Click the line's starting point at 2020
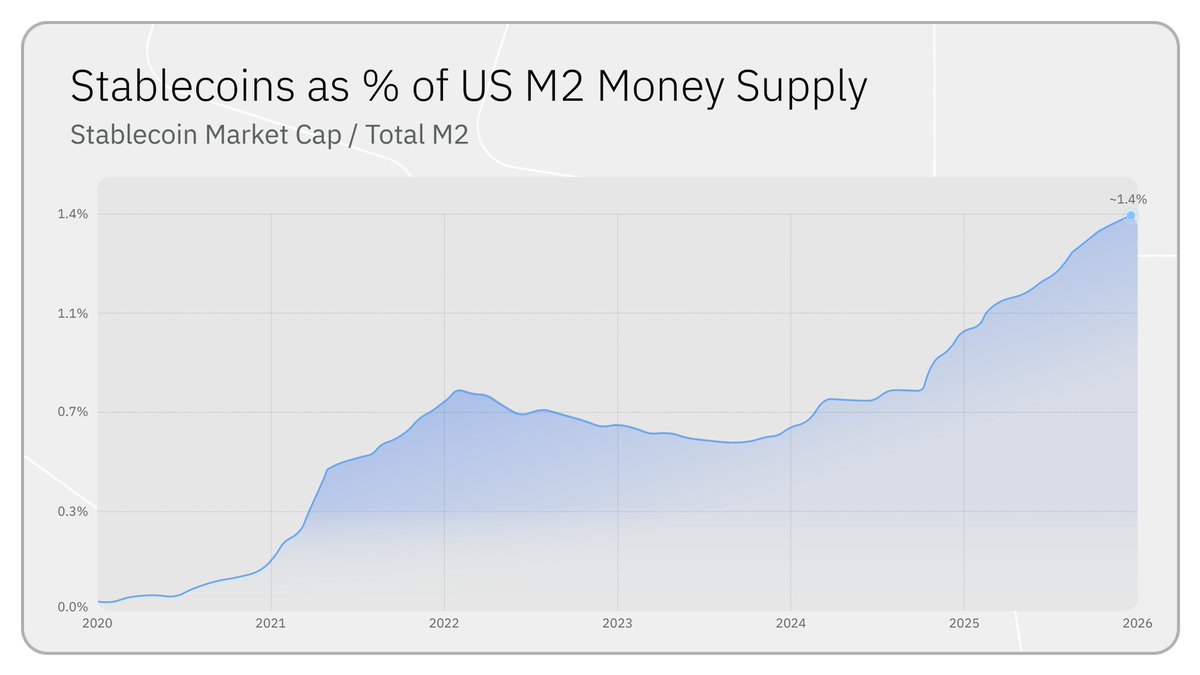 pyautogui.click(x=99, y=601)
